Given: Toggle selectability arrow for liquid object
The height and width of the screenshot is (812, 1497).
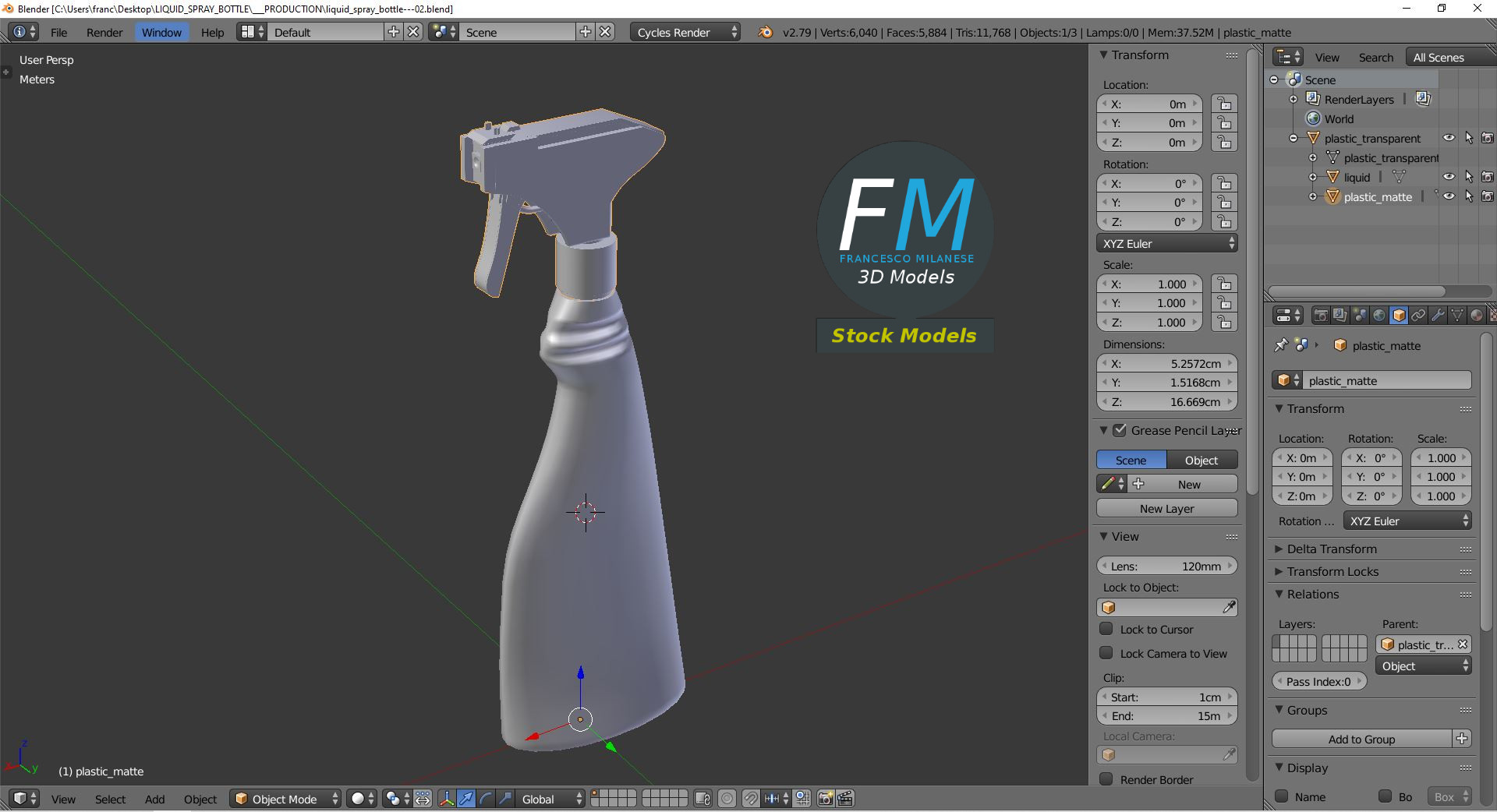Looking at the screenshot, I should tap(1469, 177).
